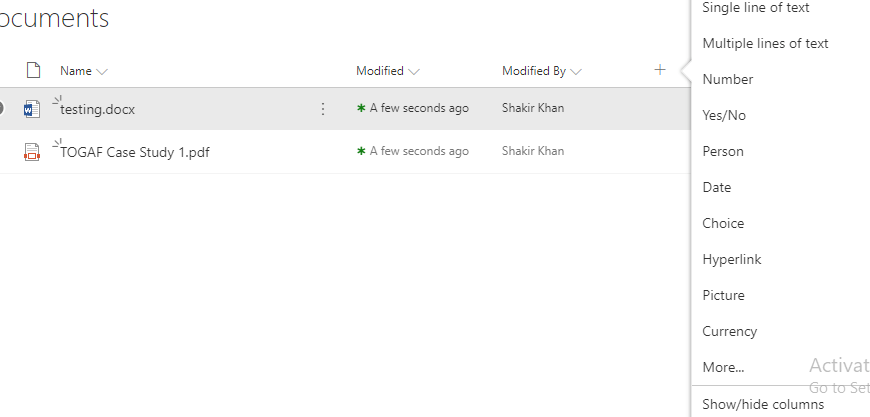The image size is (870, 417).
Task: Select Single line of text option
Action: click(756, 8)
